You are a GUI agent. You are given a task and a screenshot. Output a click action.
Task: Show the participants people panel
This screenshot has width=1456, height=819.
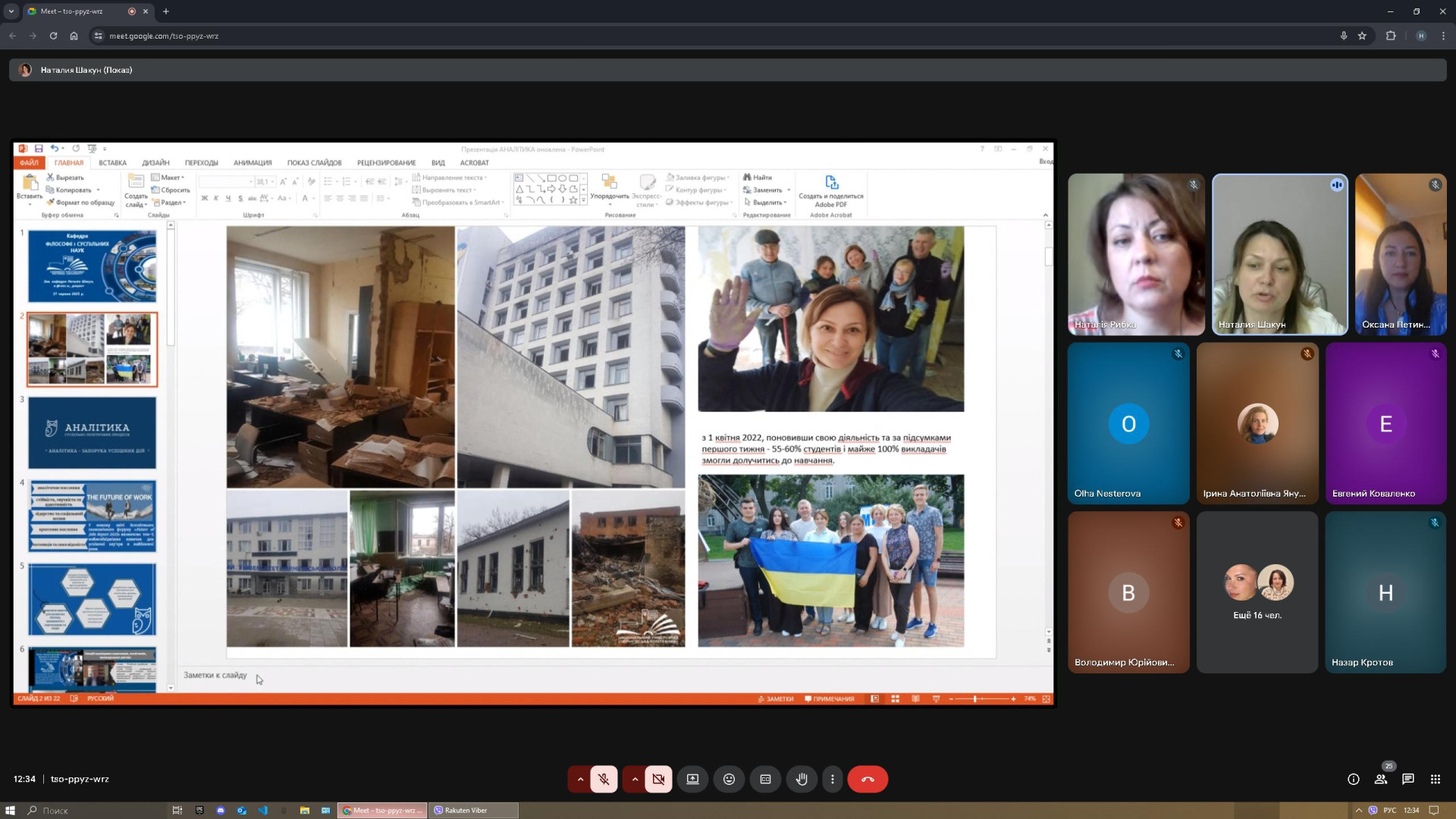pyautogui.click(x=1381, y=779)
